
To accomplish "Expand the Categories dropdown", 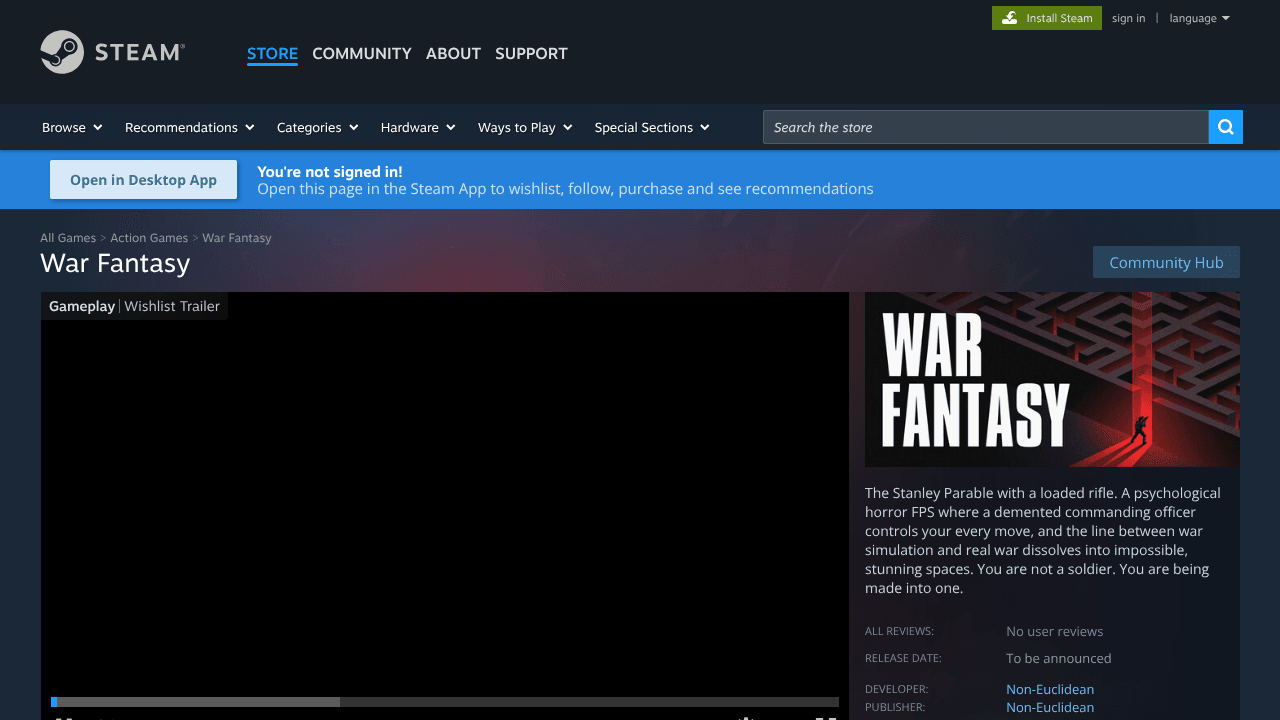I will (x=317, y=127).
